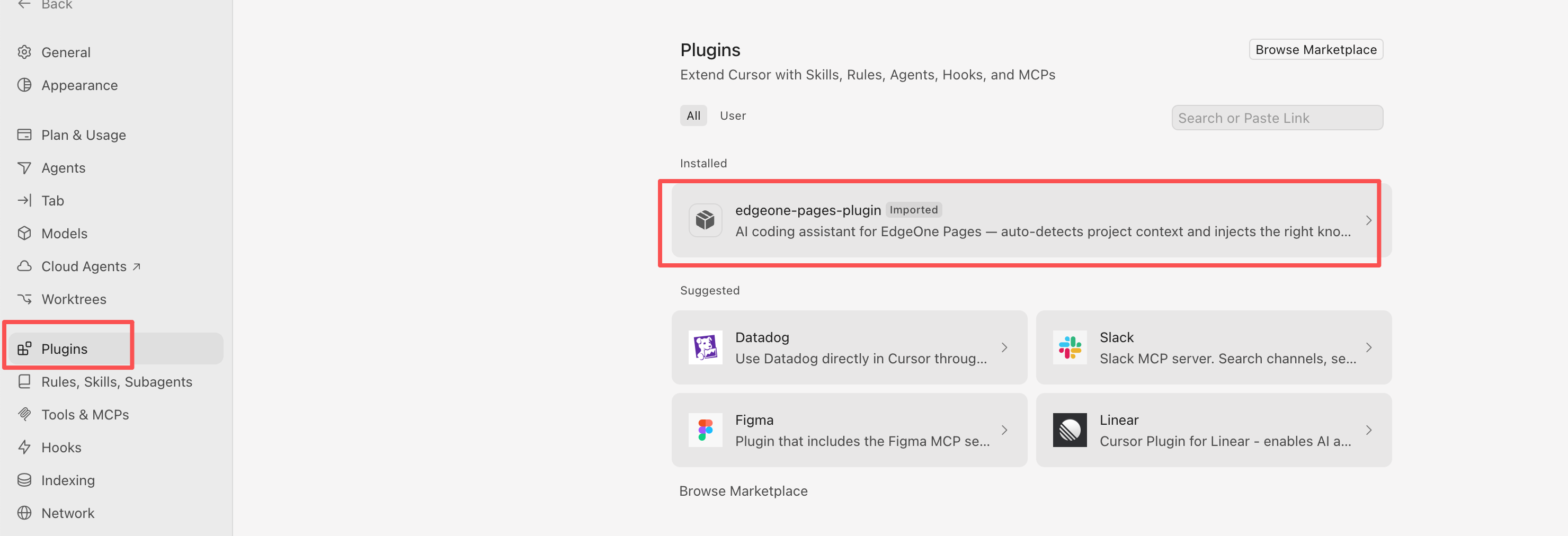The height and width of the screenshot is (536, 1568).
Task: Click the Figma plugin logo
Action: 705,430
